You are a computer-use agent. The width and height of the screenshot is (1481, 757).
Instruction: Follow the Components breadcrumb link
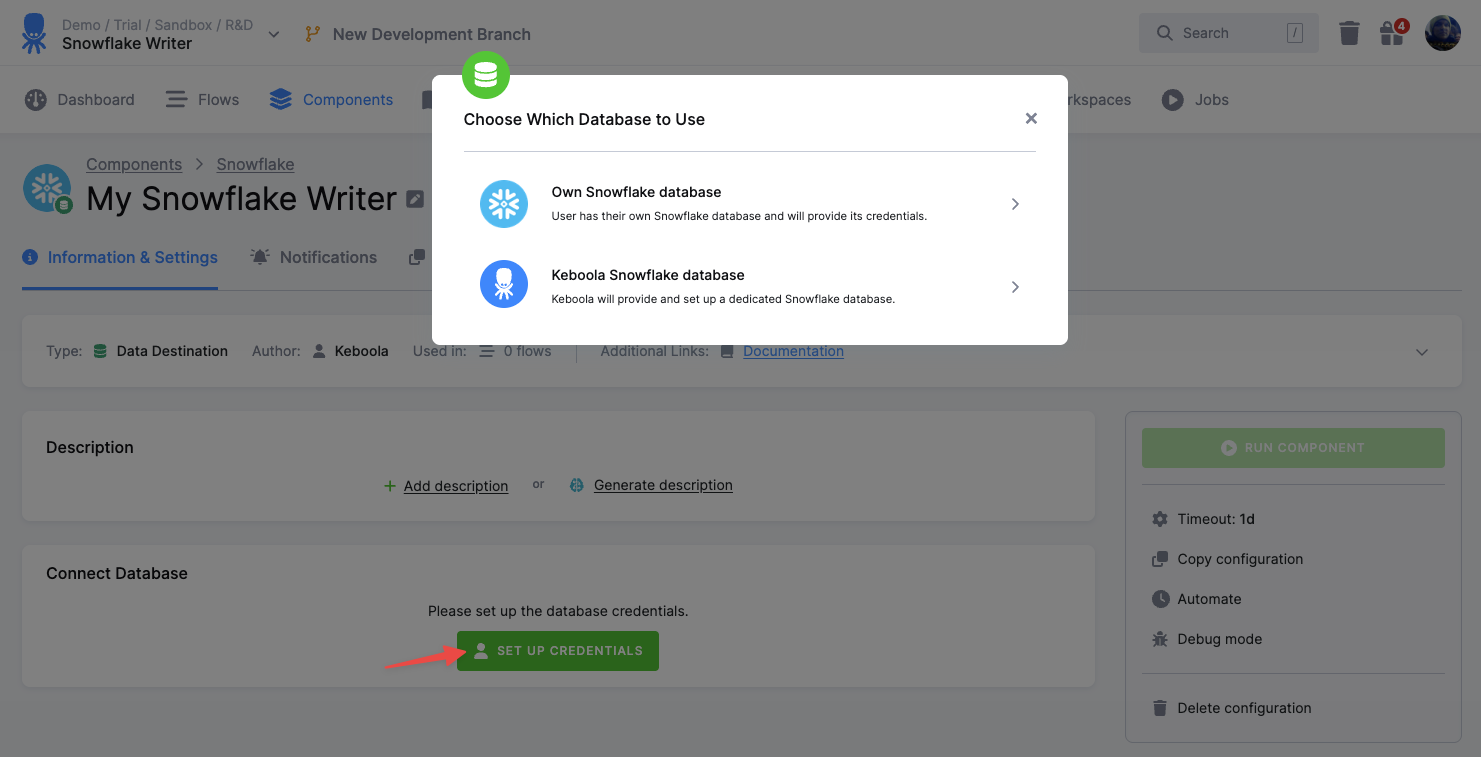[134, 164]
